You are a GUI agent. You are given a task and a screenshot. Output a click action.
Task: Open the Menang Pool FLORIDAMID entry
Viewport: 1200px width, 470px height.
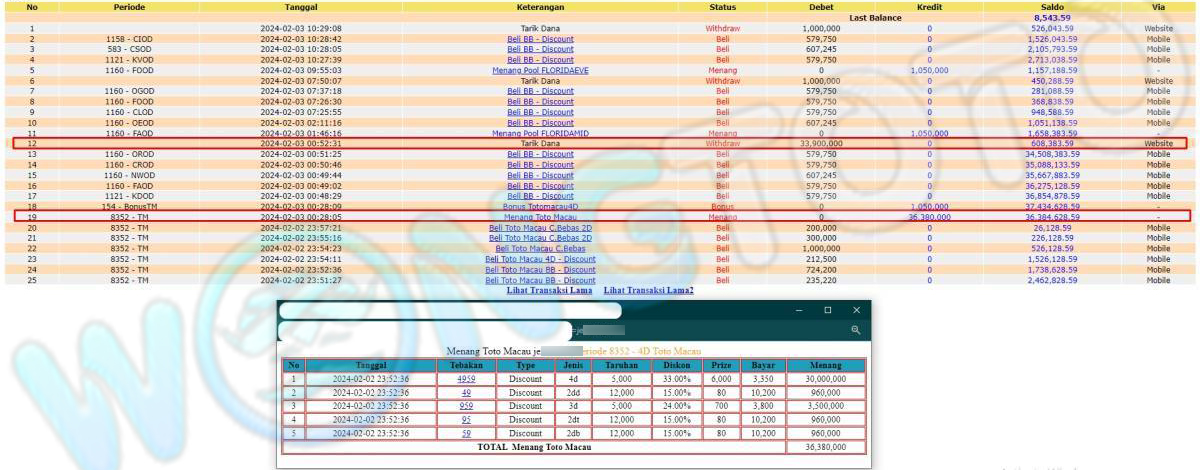540,133
